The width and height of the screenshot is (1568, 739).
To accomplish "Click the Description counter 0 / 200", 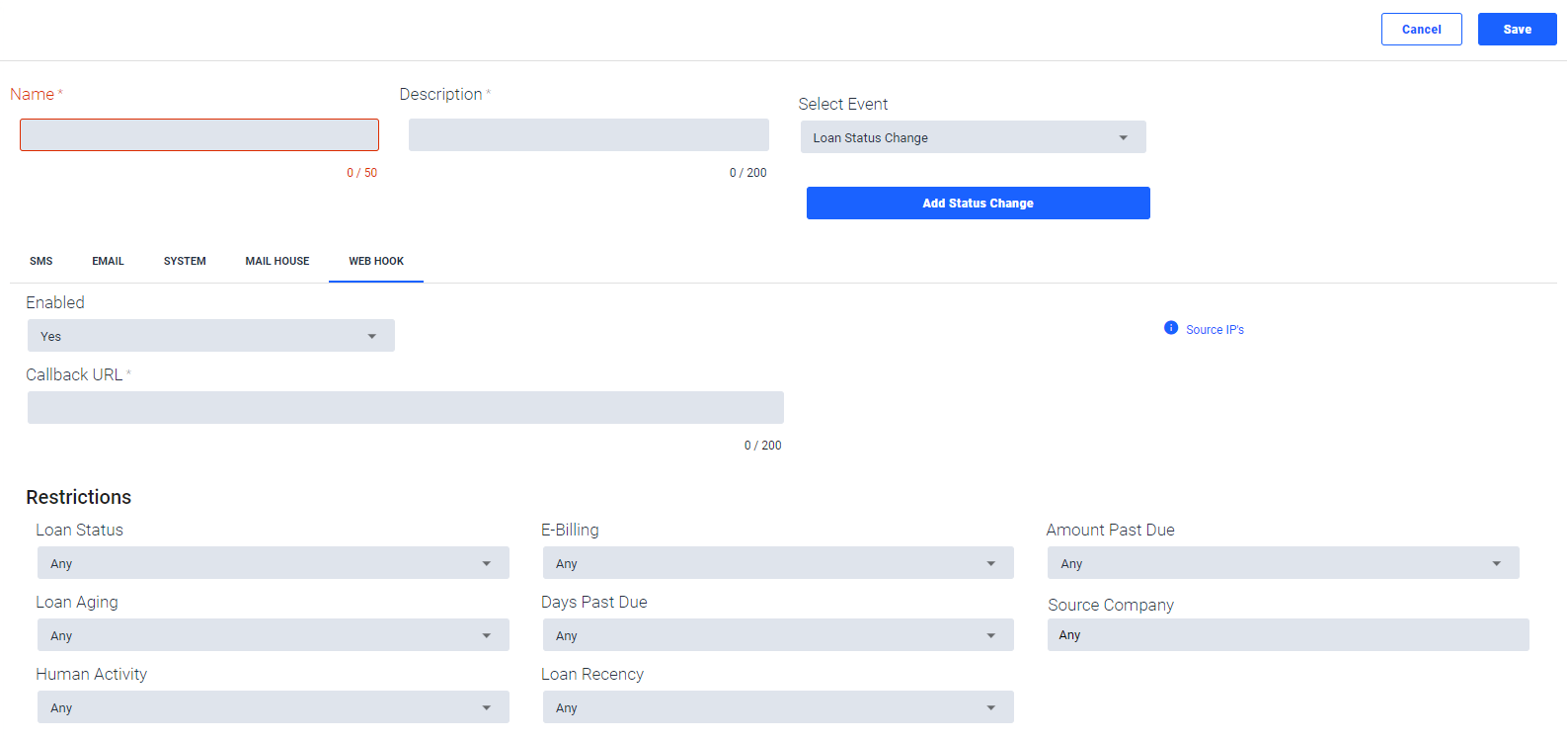I will pyautogui.click(x=747, y=173).
